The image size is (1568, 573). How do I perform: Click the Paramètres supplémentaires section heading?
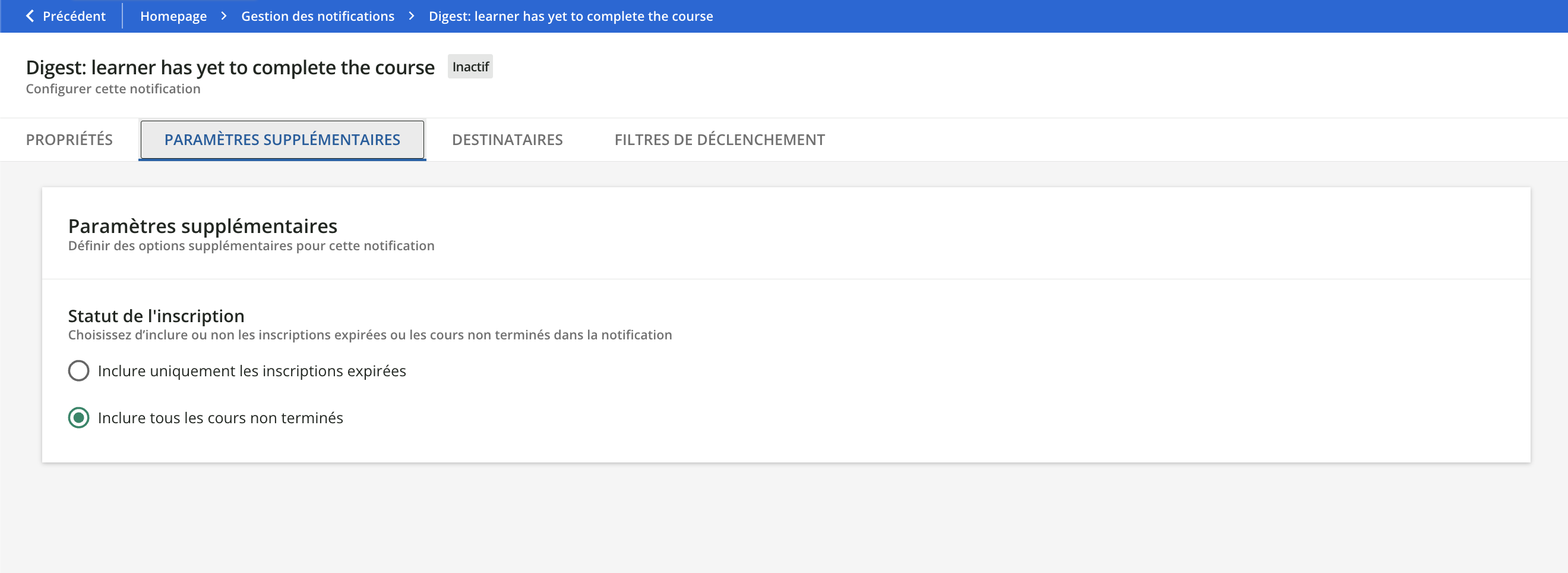(x=203, y=226)
